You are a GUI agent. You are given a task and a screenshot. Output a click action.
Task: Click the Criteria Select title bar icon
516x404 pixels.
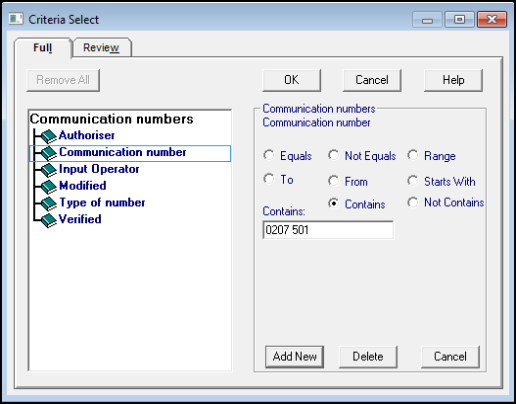tap(16, 19)
